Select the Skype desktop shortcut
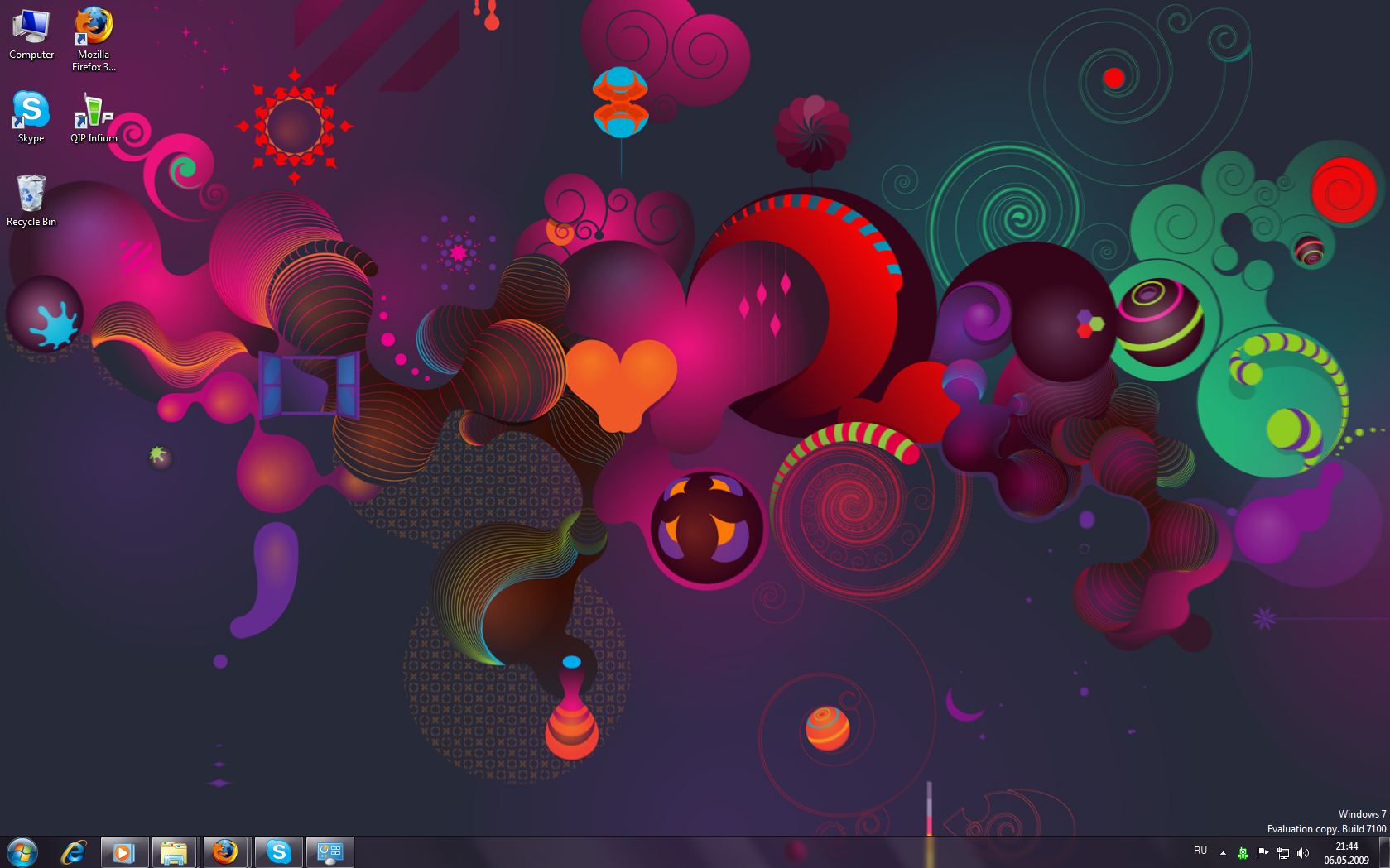1390x868 pixels. [31, 116]
